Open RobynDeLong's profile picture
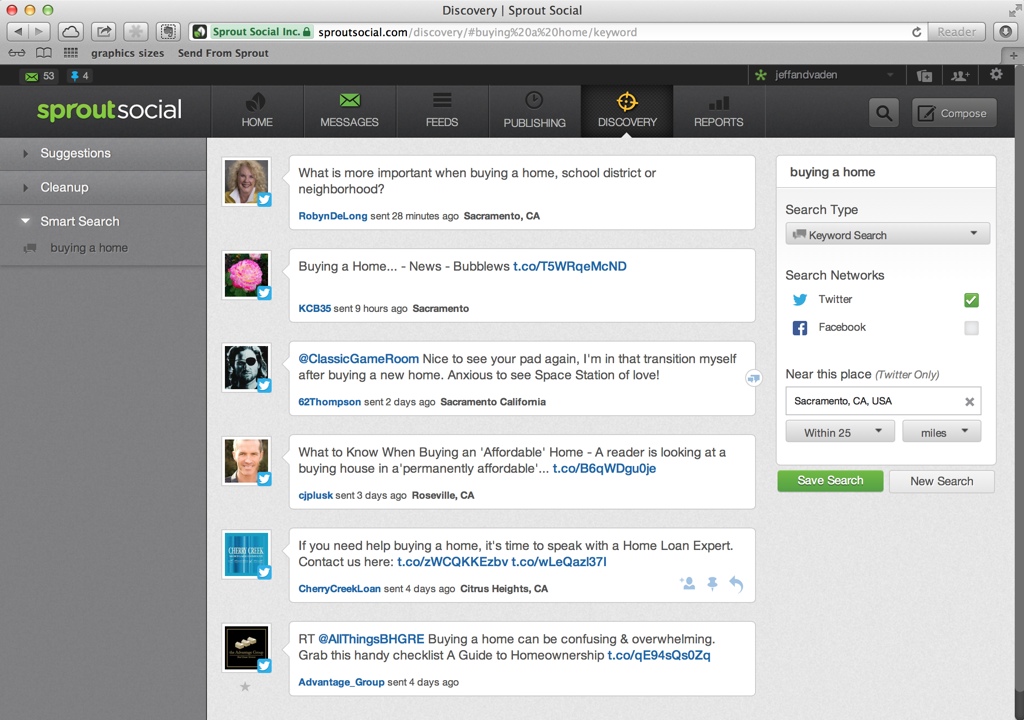Image resolution: width=1024 pixels, height=720 pixels. [246, 181]
